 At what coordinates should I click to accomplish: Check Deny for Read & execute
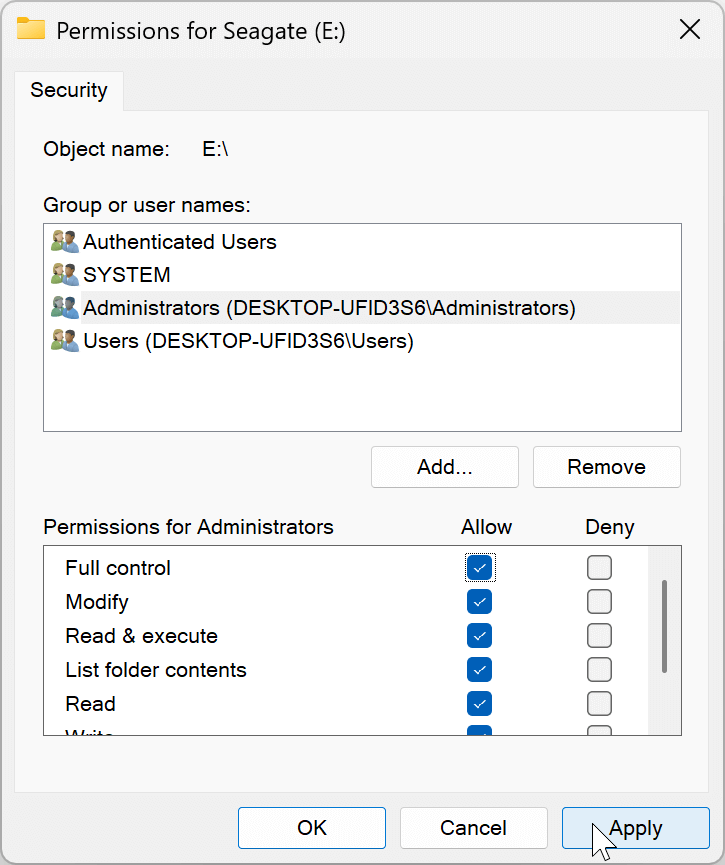(x=599, y=636)
